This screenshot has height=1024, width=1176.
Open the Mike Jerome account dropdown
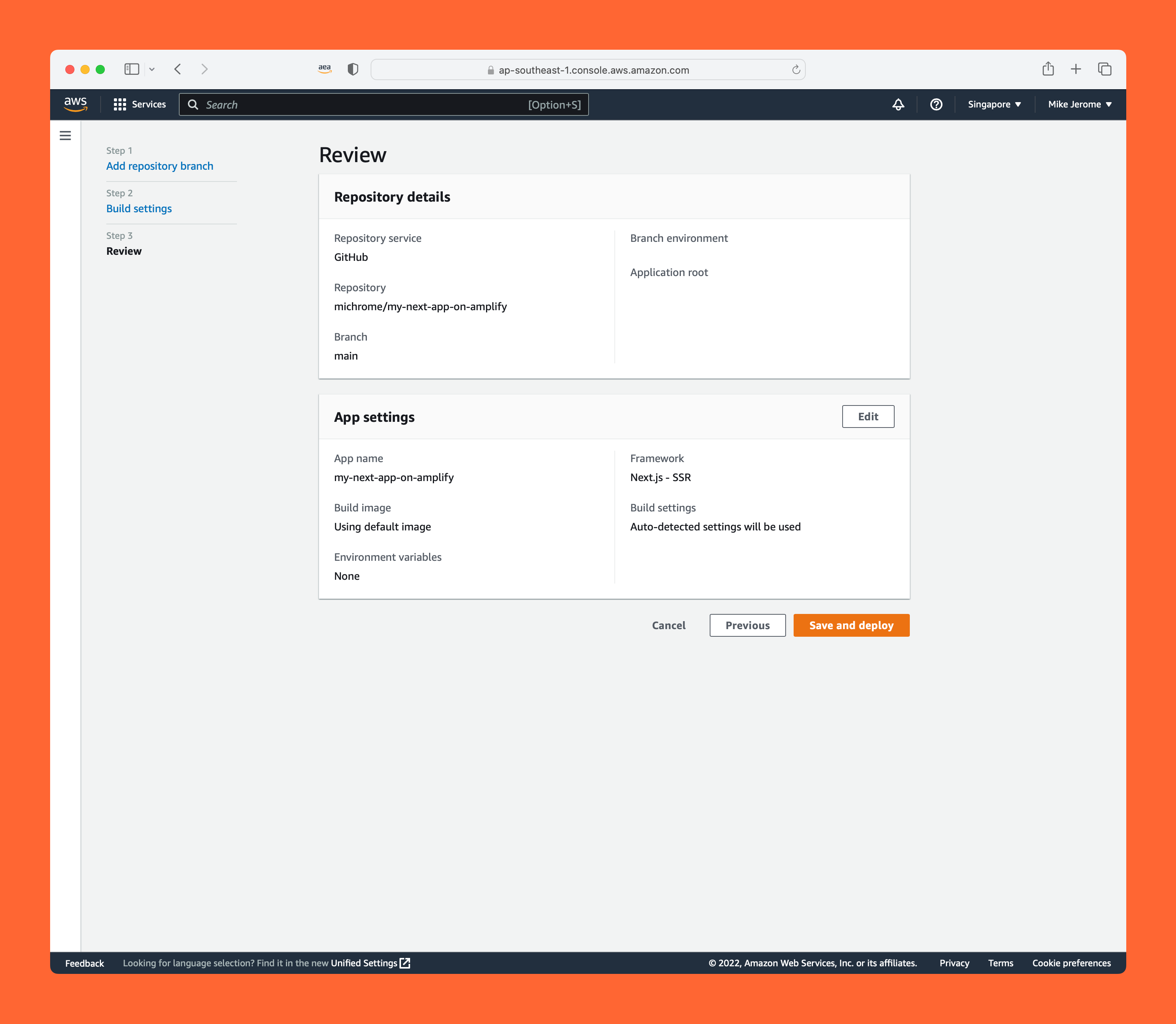pyautogui.click(x=1079, y=104)
